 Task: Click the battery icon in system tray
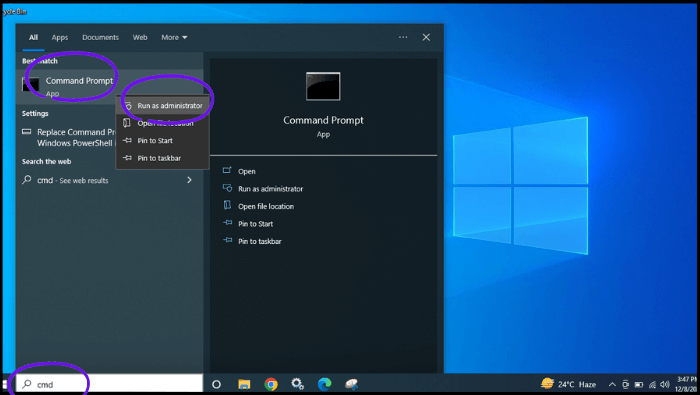(639, 384)
